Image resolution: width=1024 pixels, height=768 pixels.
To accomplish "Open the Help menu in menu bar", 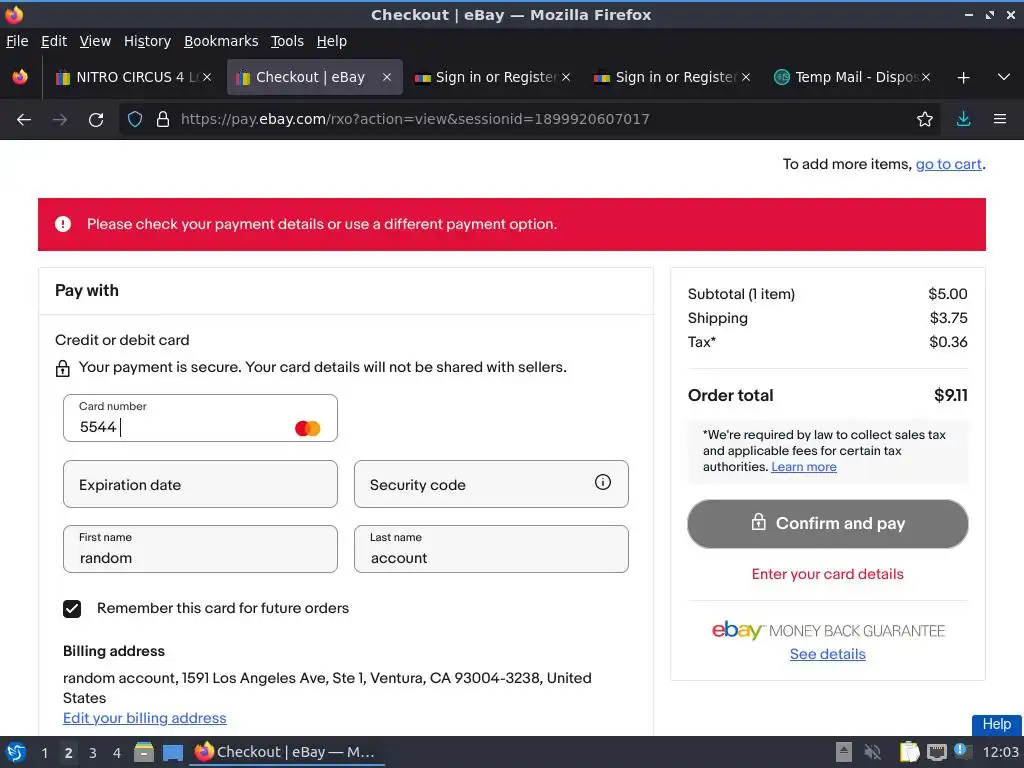I will [x=331, y=41].
